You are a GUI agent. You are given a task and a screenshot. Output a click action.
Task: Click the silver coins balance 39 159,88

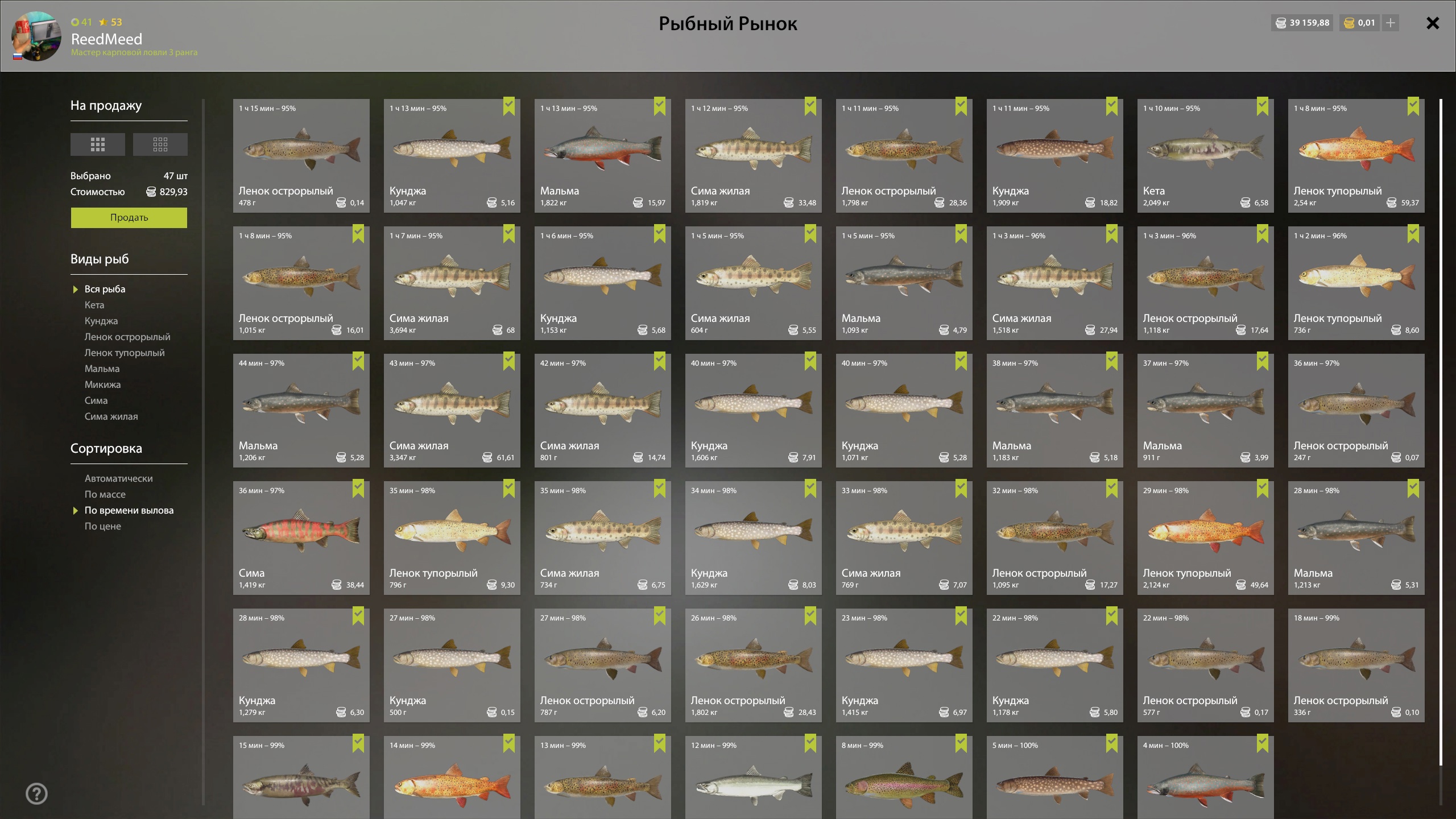(1302, 23)
